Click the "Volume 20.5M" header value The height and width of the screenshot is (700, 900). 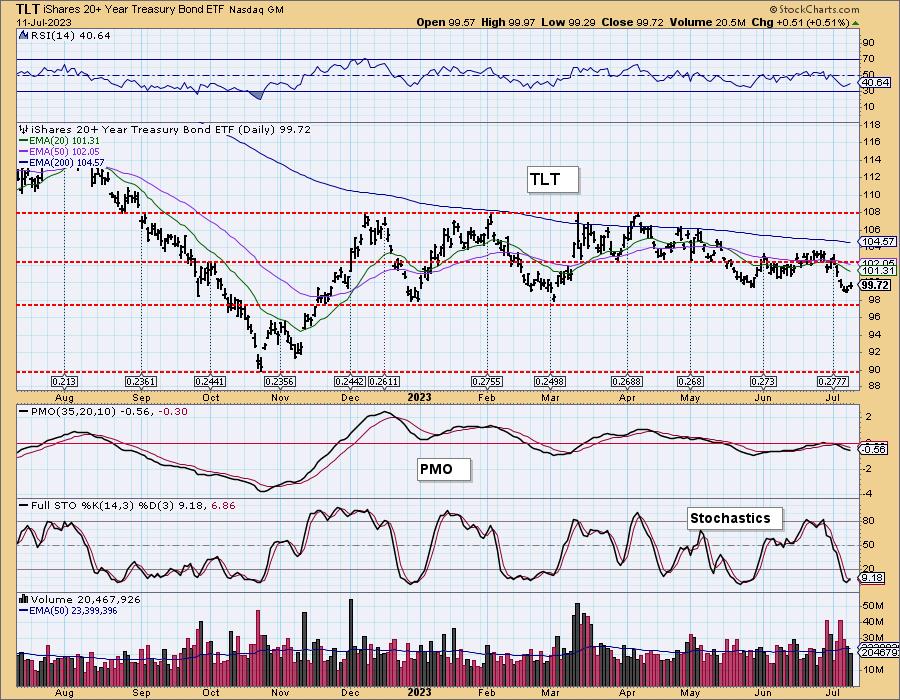coord(707,22)
